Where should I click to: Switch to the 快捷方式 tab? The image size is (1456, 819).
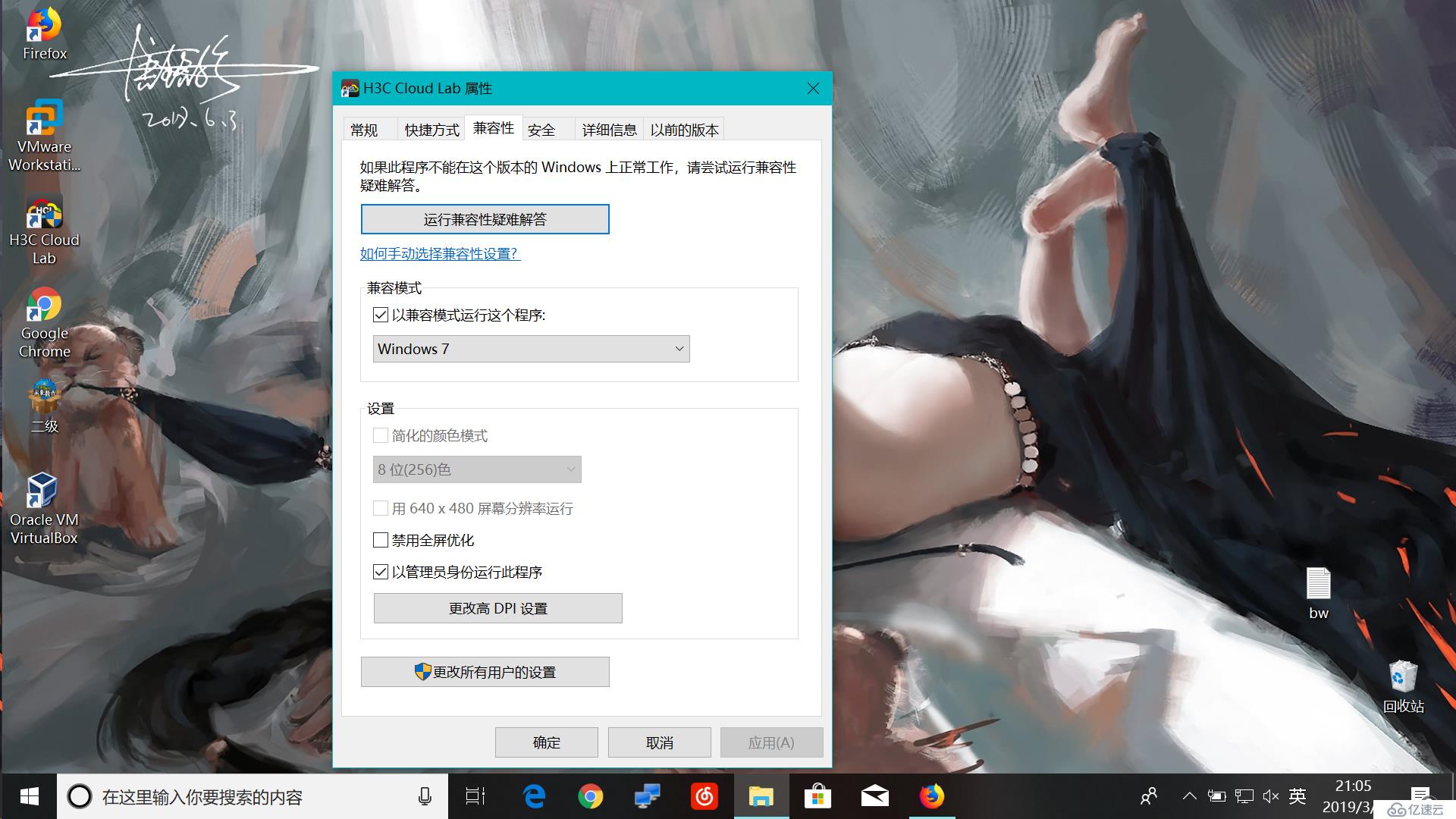point(432,130)
